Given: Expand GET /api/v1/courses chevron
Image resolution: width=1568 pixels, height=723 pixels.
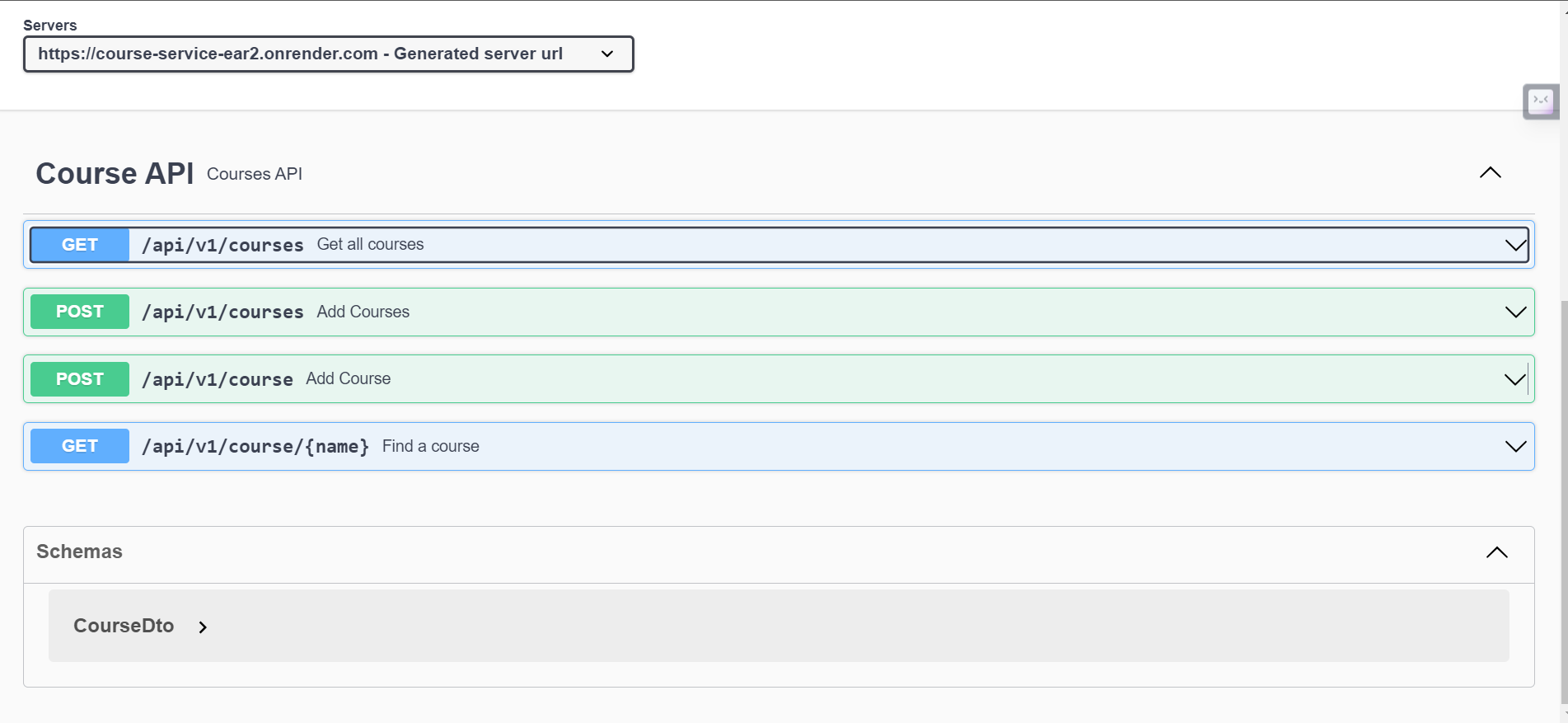Looking at the screenshot, I should coord(1515,245).
